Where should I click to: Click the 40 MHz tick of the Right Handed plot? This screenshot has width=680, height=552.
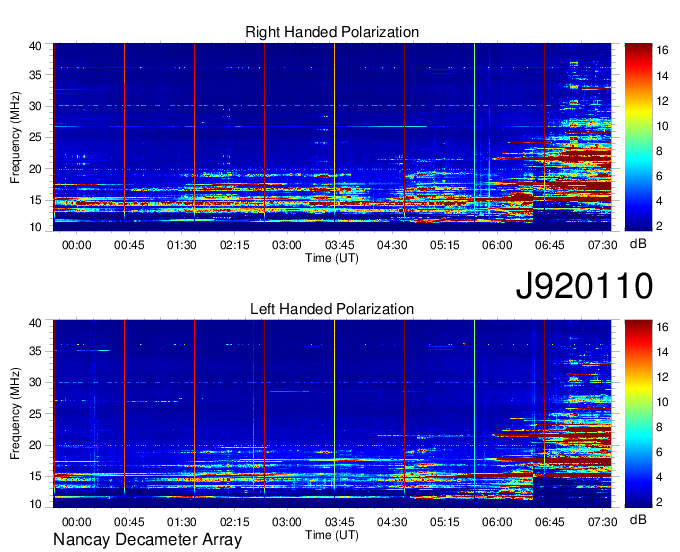[x=35, y=46]
